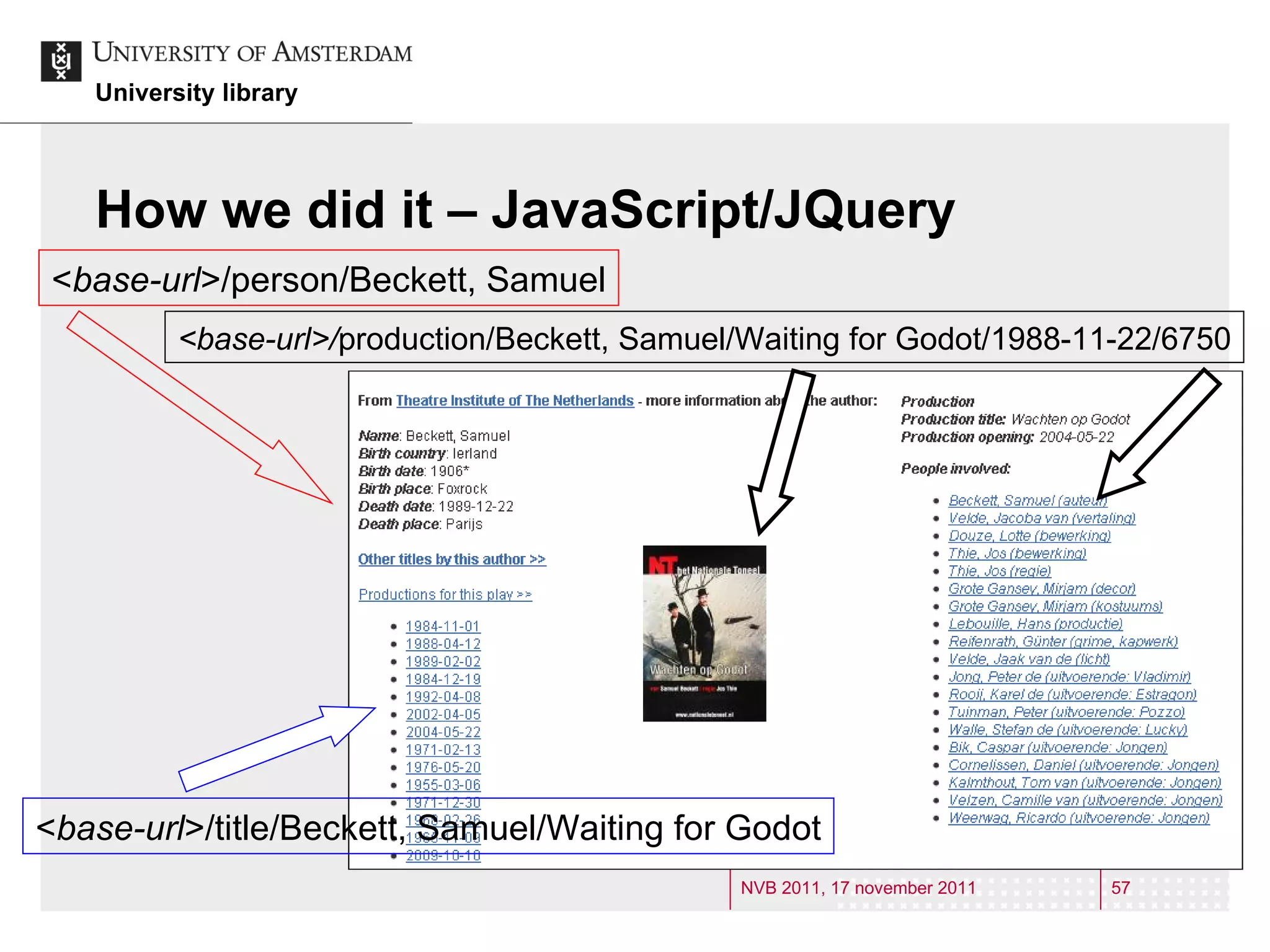Open 'Thie, Jos (bewerking)' link
Screen dimensions: 1270x952
click(x=1017, y=553)
